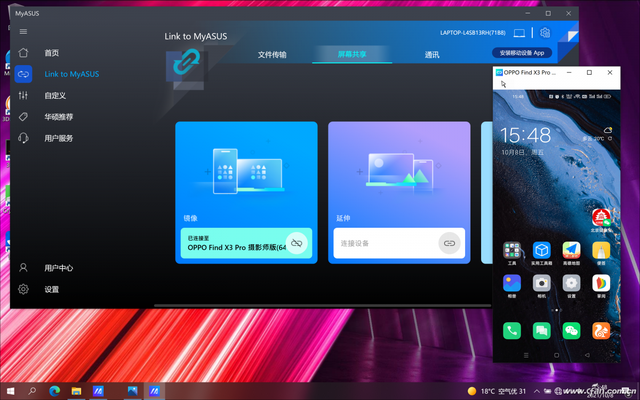The image size is (640, 400).
Task: Open 自定义 sliders icon in sidebar
Action: (x=23, y=96)
